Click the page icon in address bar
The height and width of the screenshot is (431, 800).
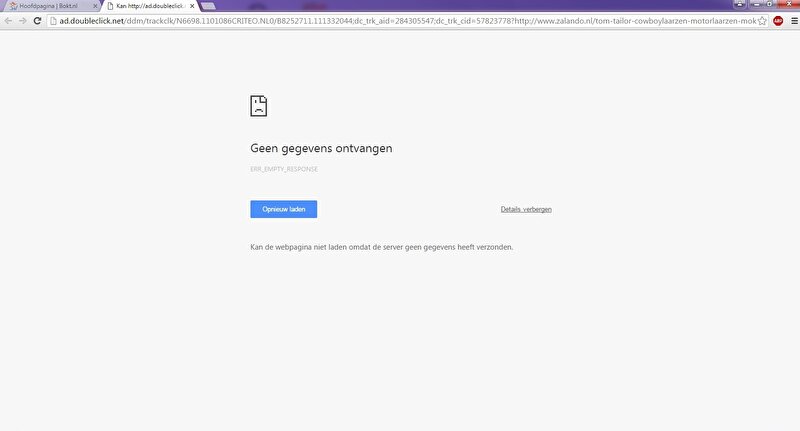click(53, 21)
